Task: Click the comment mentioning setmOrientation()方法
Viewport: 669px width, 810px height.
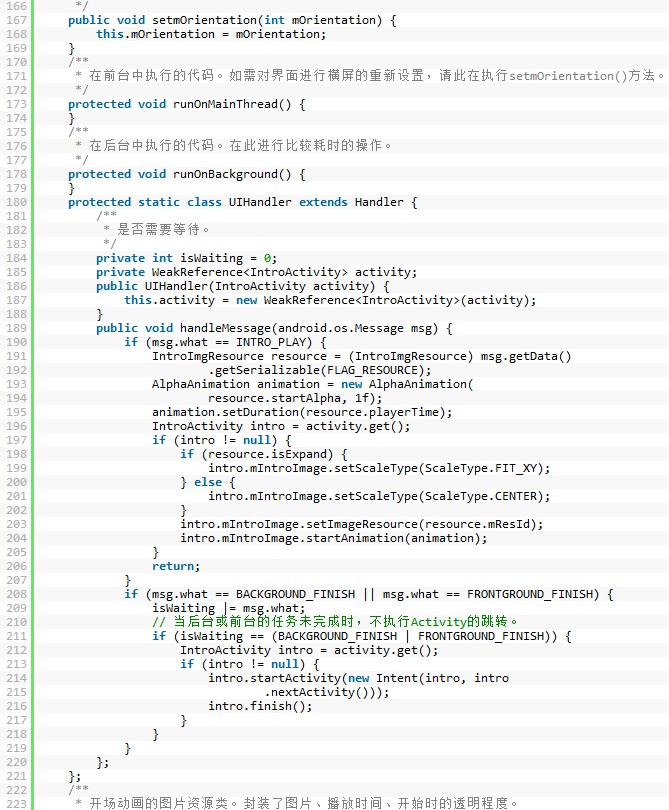Action: (x=370, y=76)
